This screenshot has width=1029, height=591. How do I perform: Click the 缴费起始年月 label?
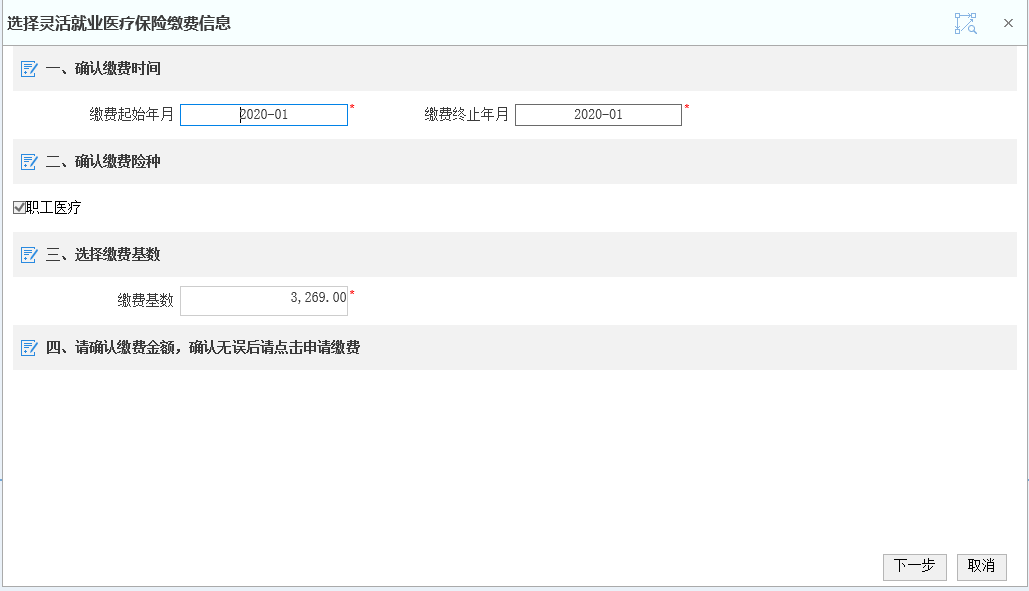[131, 115]
